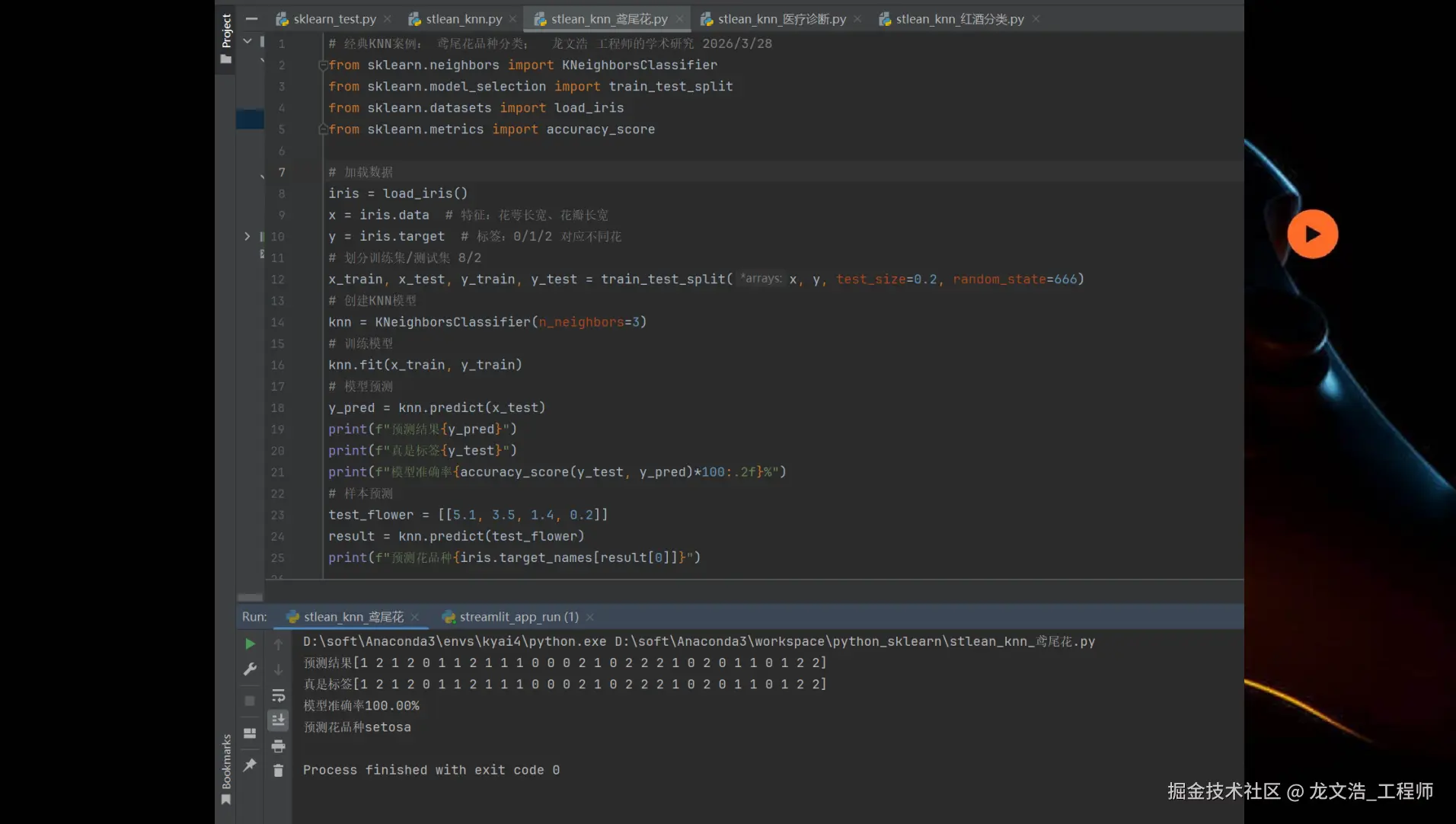The width and height of the screenshot is (1456, 824).
Task: Close the stlean_knn_鸢尾花.py editor tab
Action: coord(679,19)
